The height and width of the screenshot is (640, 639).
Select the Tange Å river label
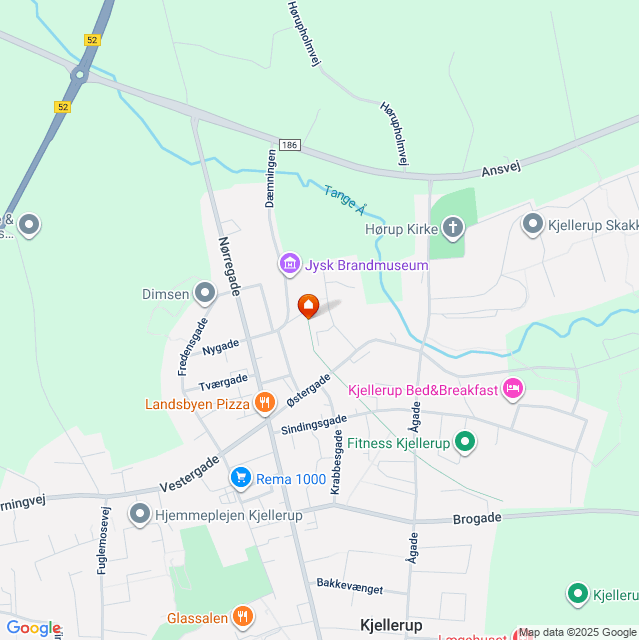tap(345, 200)
